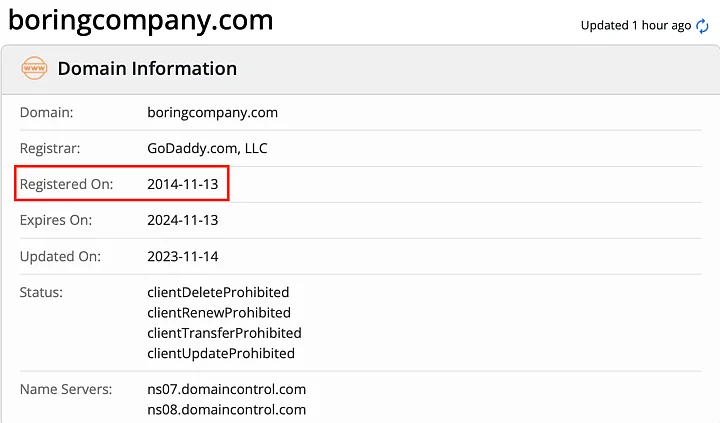Screen dimensions: 720x423
Task: Select the 2014-11-13 registration date
Action: point(182,184)
